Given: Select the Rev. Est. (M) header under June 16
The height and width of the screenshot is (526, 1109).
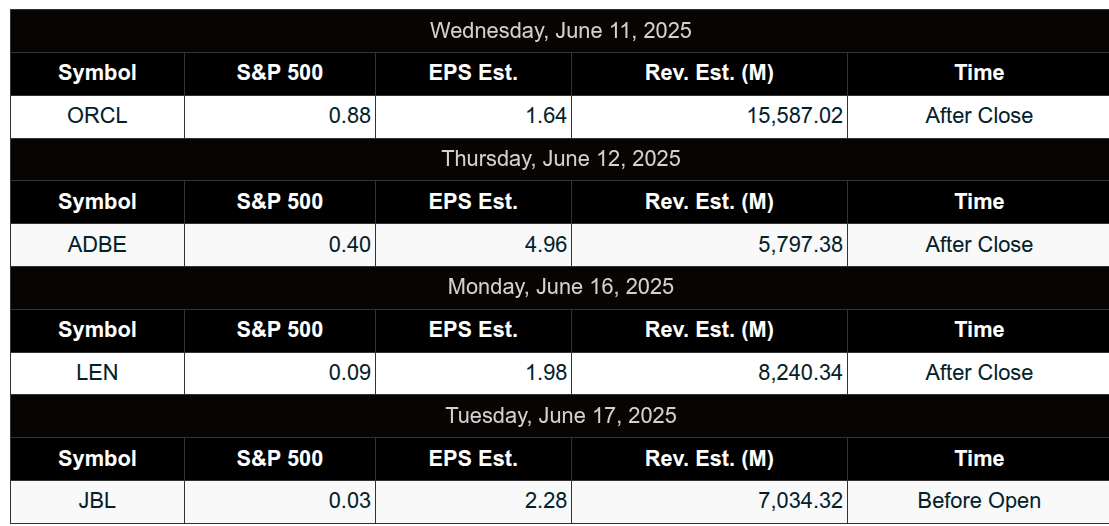Looking at the screenshot, I should [x=709, y=329].
